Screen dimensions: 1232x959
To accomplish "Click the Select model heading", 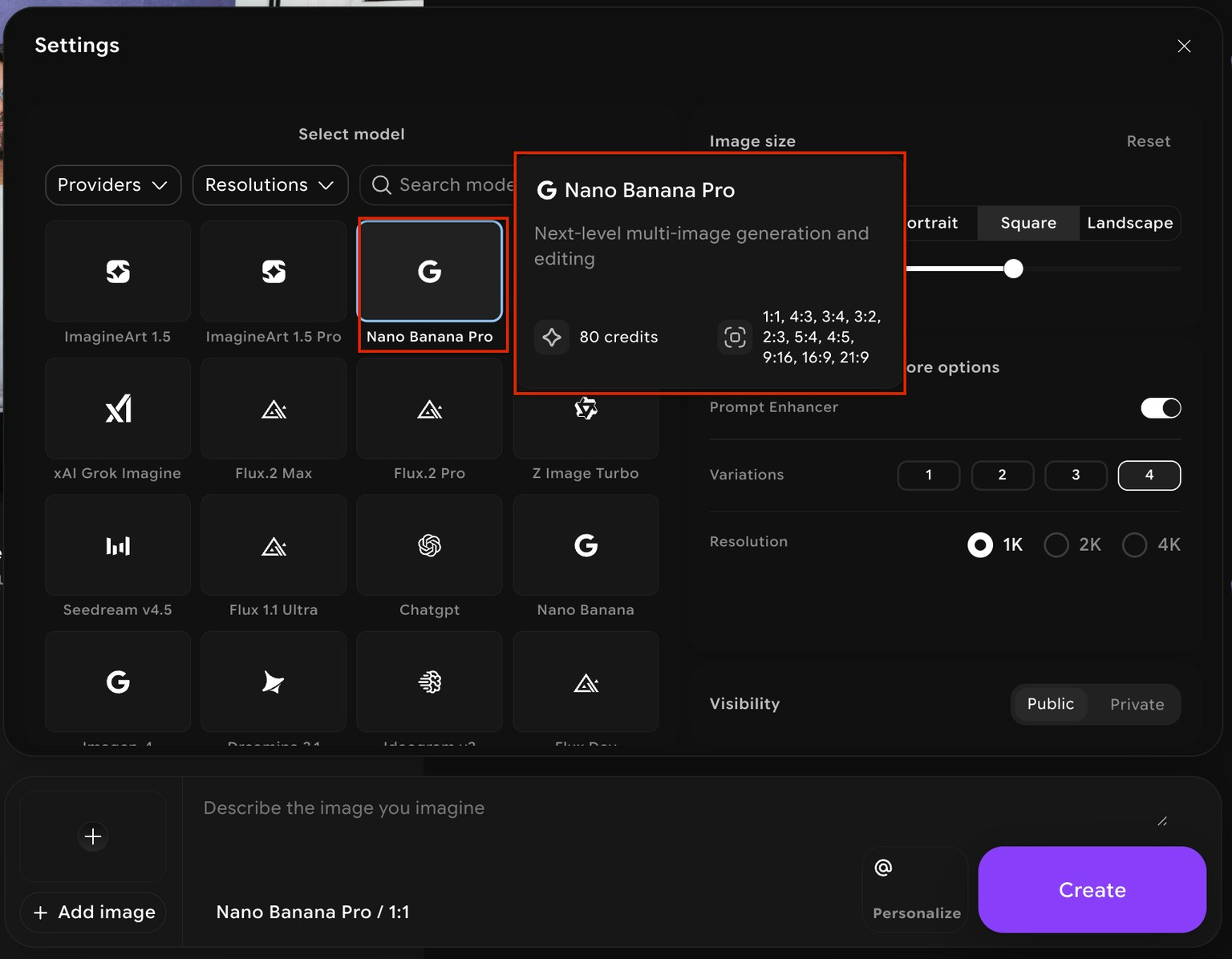I will (x=351, y=134).
